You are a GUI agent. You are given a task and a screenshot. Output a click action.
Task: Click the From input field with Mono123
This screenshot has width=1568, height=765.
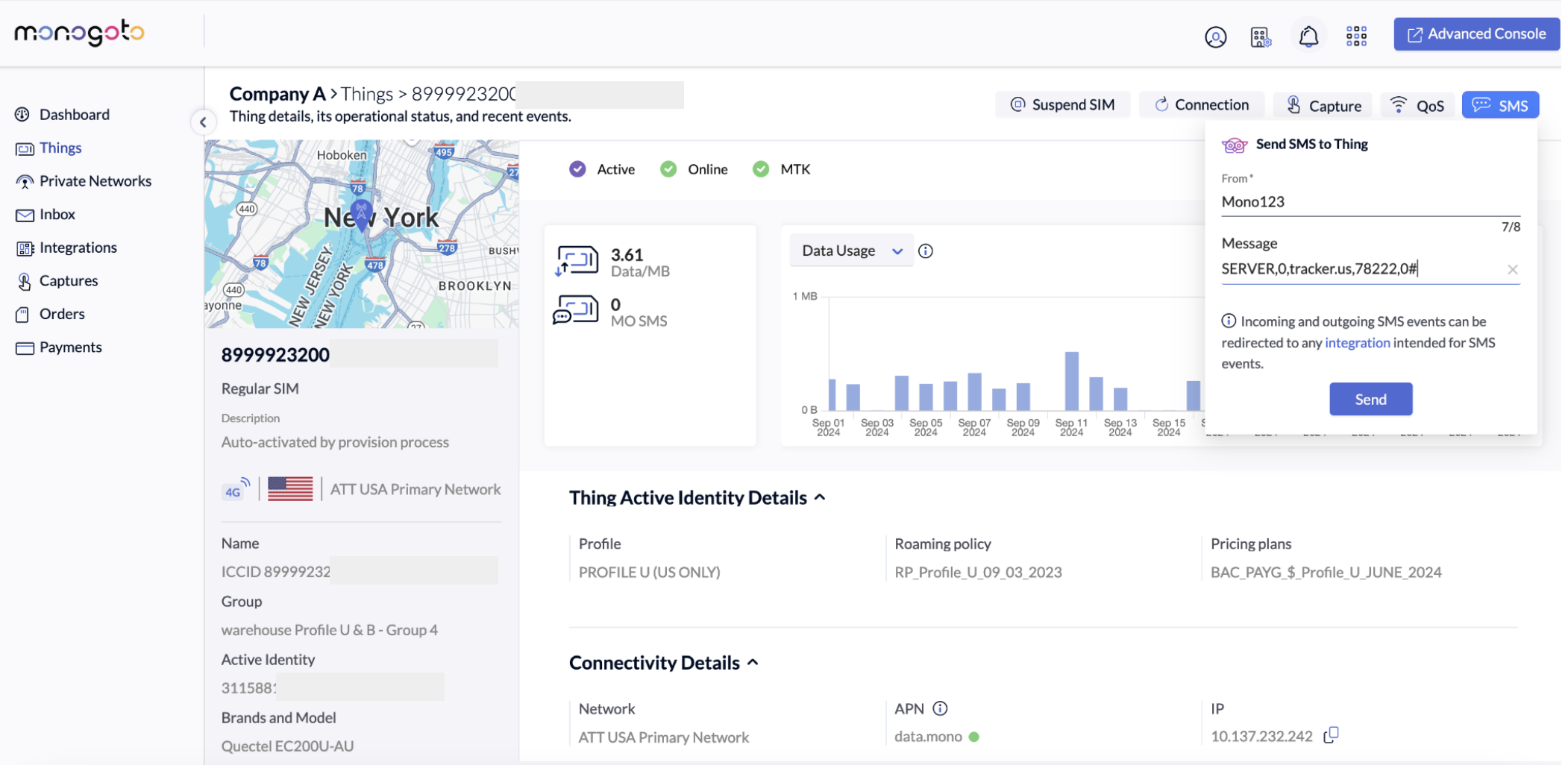(1370, 202)
